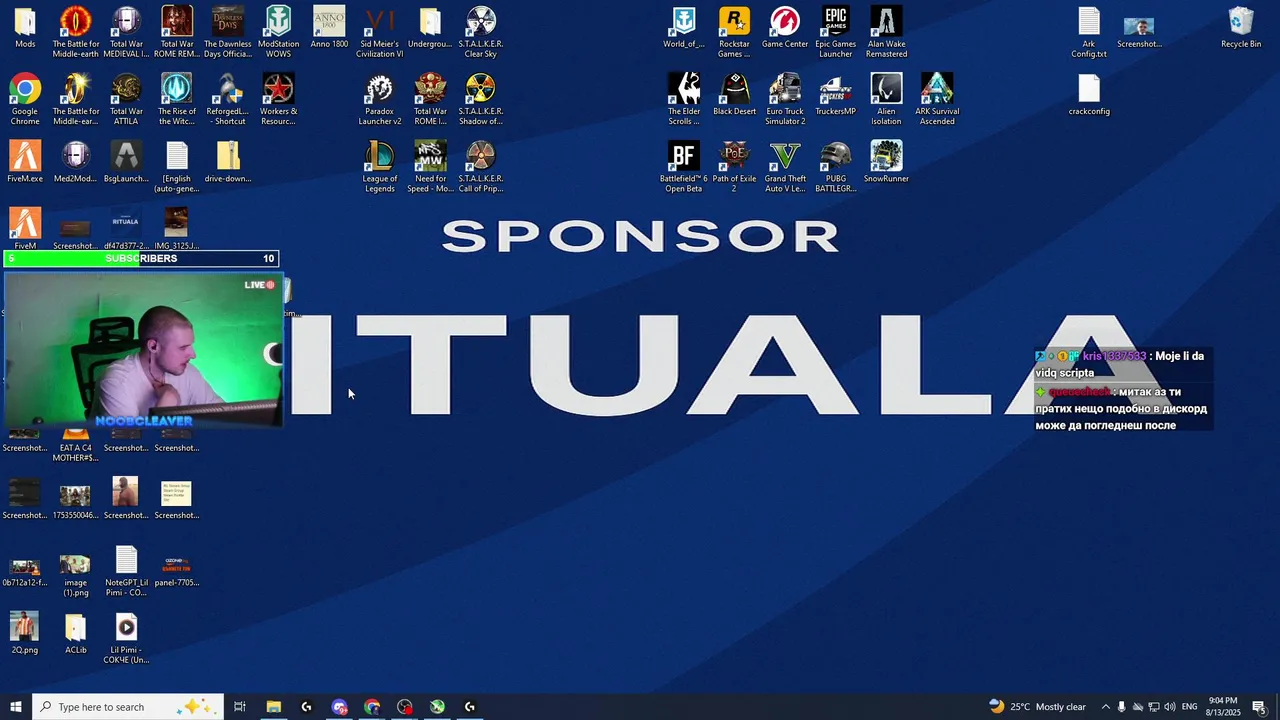Open Discord from the taskbar

(x=339, y=707)
